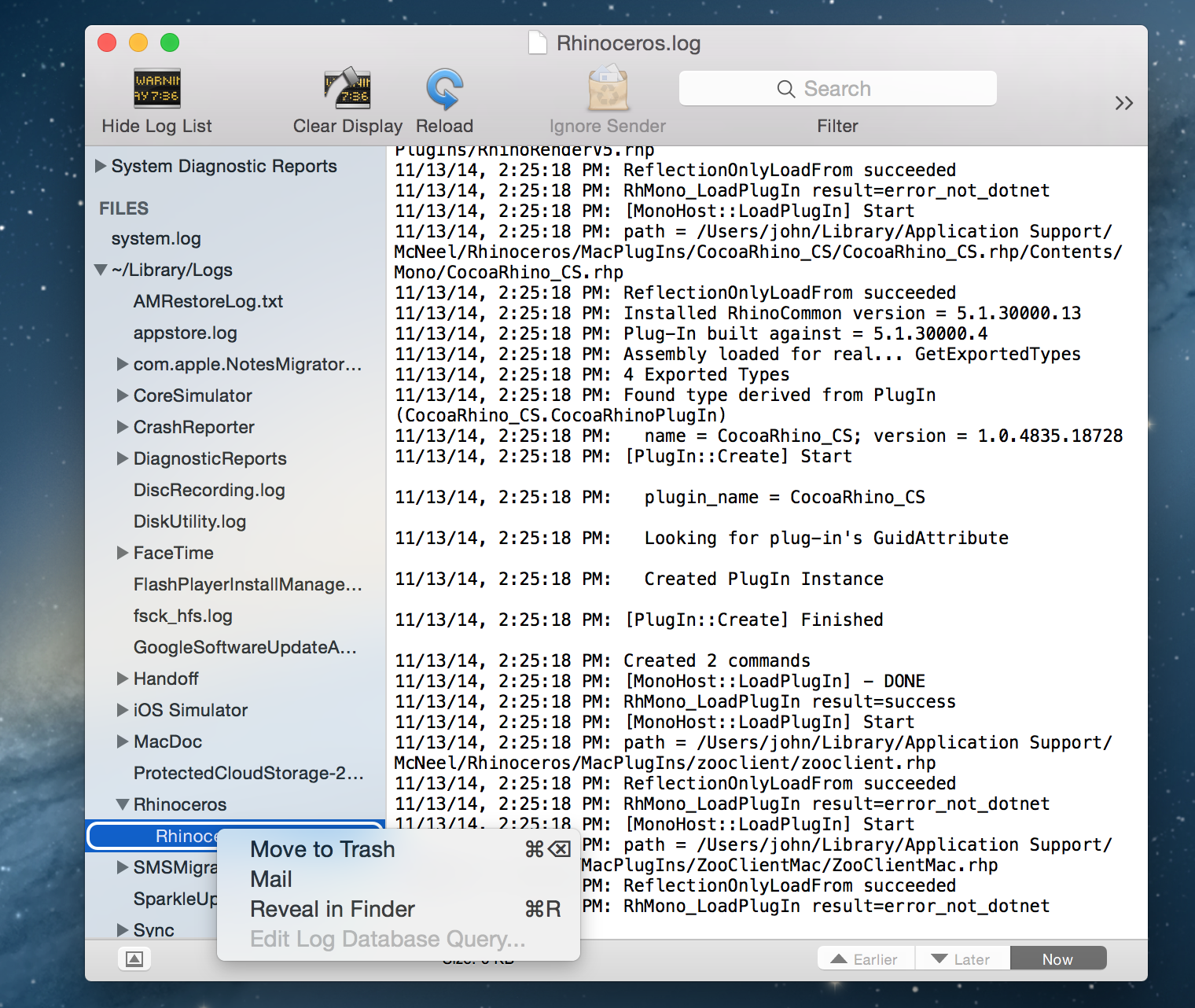The image size is (1195, 1008).
Task: Click the Hide Log List toolbar icon
Action: (157, 88)
